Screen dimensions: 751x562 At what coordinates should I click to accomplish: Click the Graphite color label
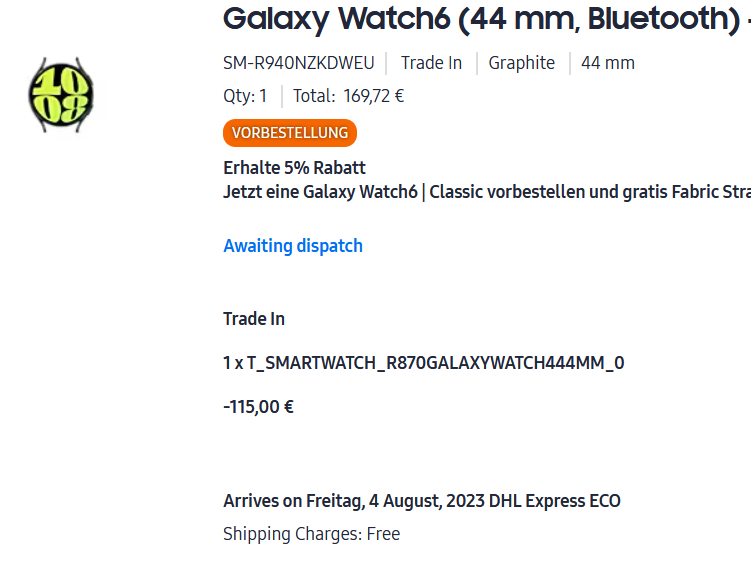pyautogui.click(x=521, y=63)
